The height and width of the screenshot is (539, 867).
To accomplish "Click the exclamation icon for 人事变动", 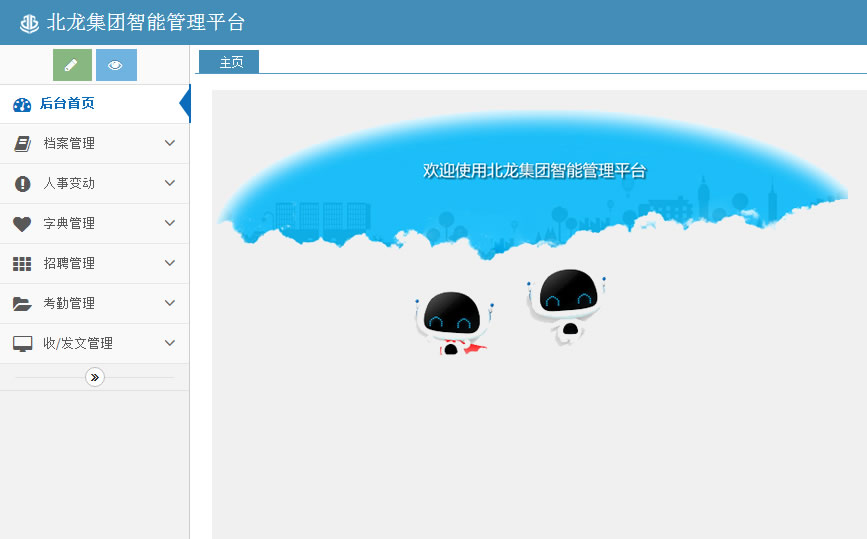I will pos(22,184).
